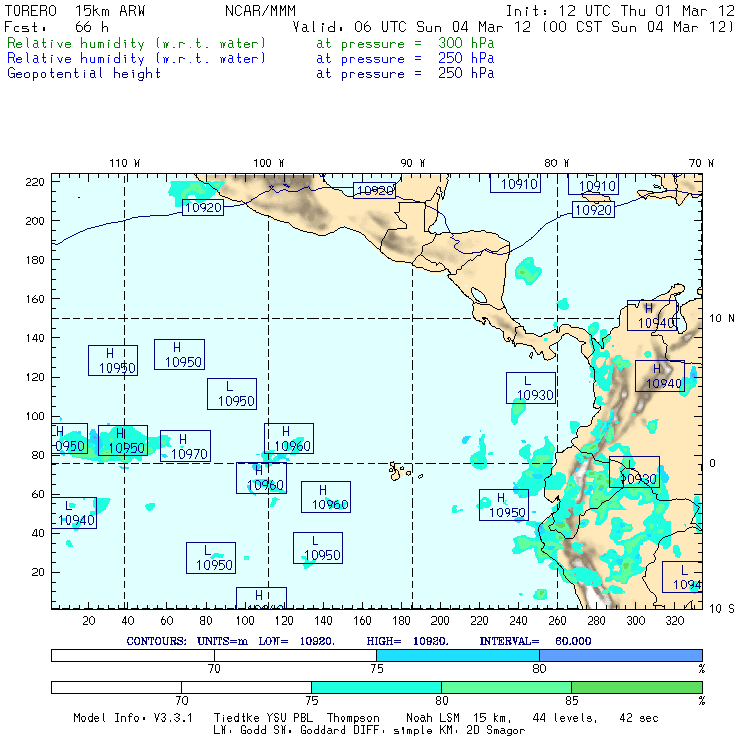Click the H 10970 height label box
The height and width of the screenshot is (740, 740).
185,446
